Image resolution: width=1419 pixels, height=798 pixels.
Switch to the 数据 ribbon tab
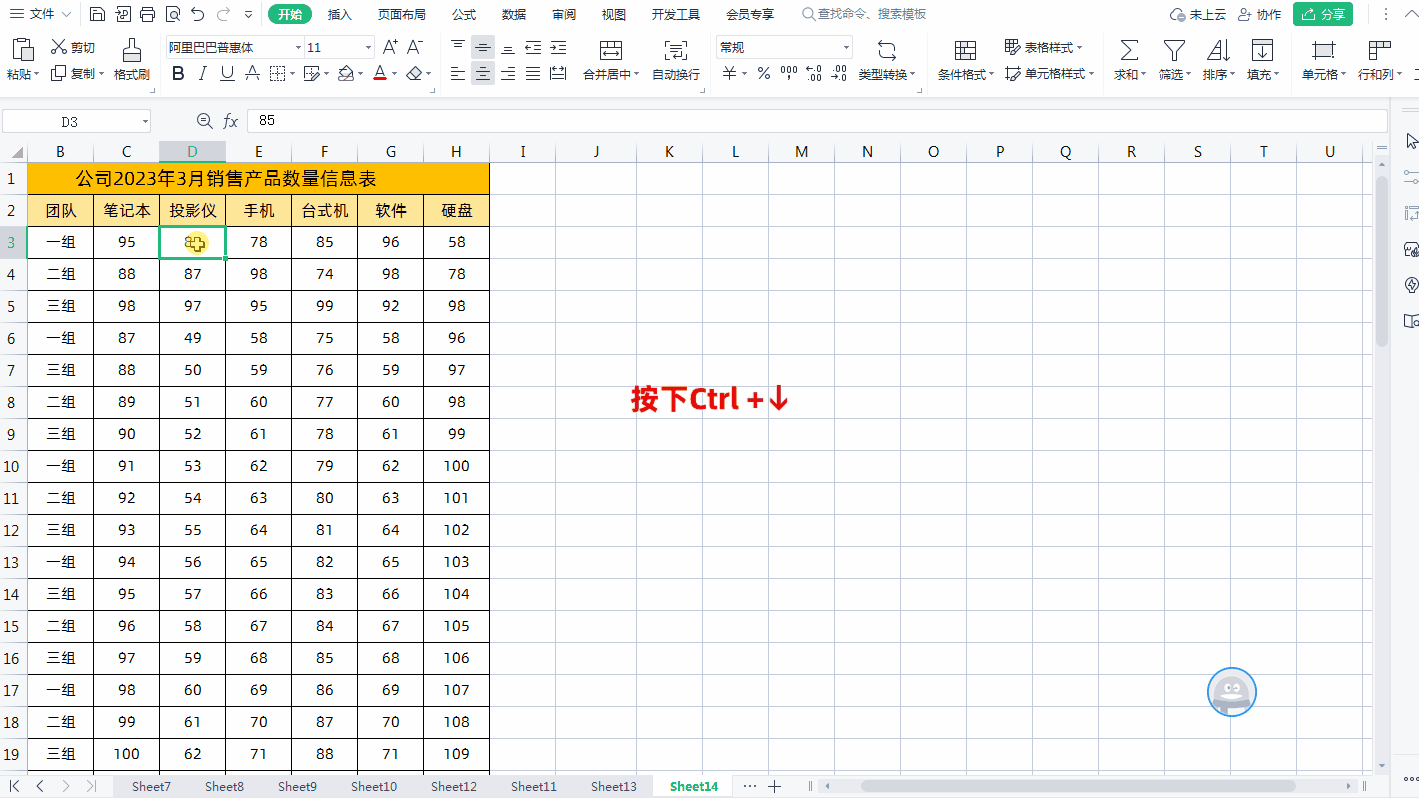click(x=514, y=14)
